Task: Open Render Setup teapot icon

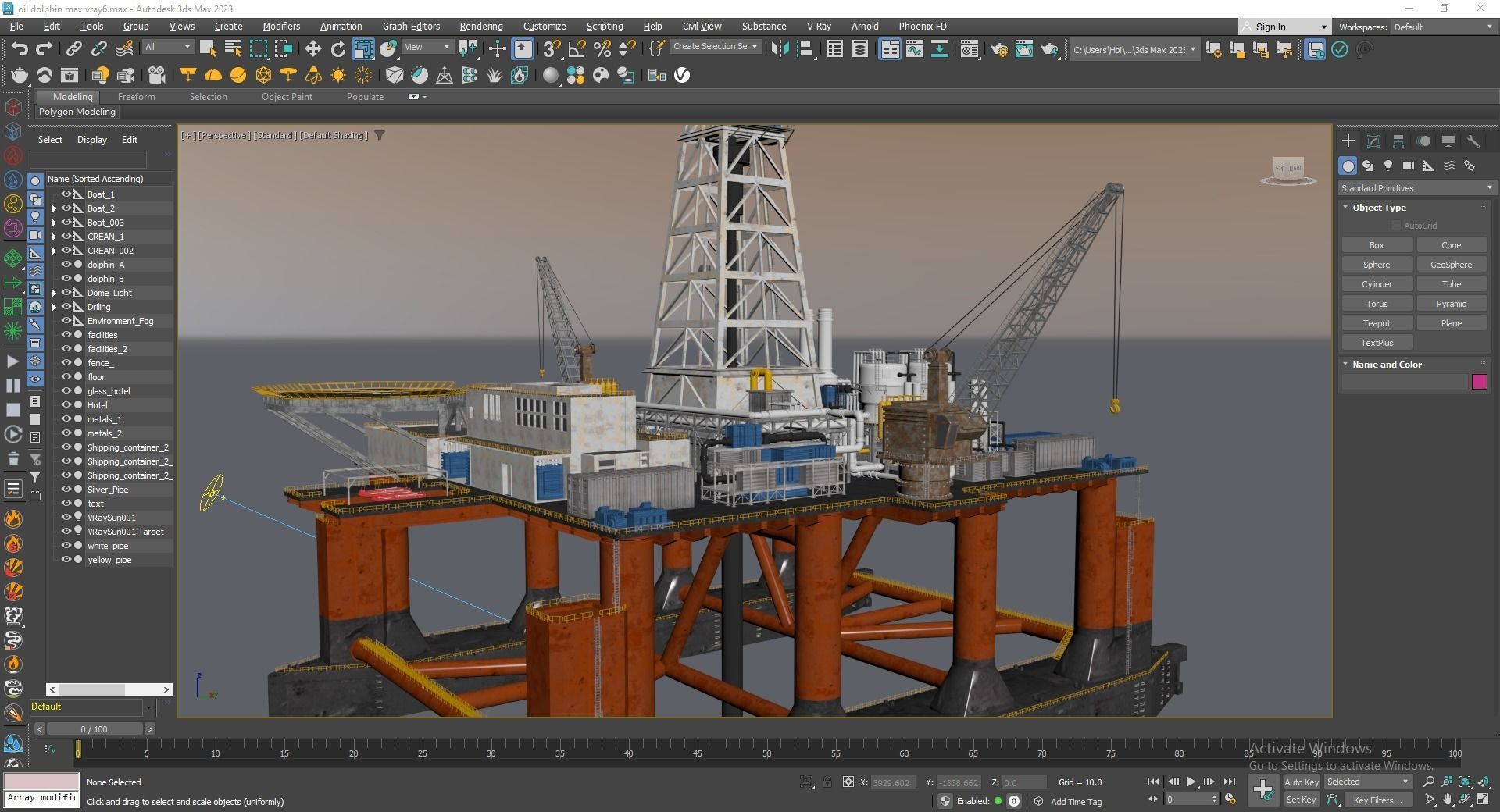Action: (999, 49)
